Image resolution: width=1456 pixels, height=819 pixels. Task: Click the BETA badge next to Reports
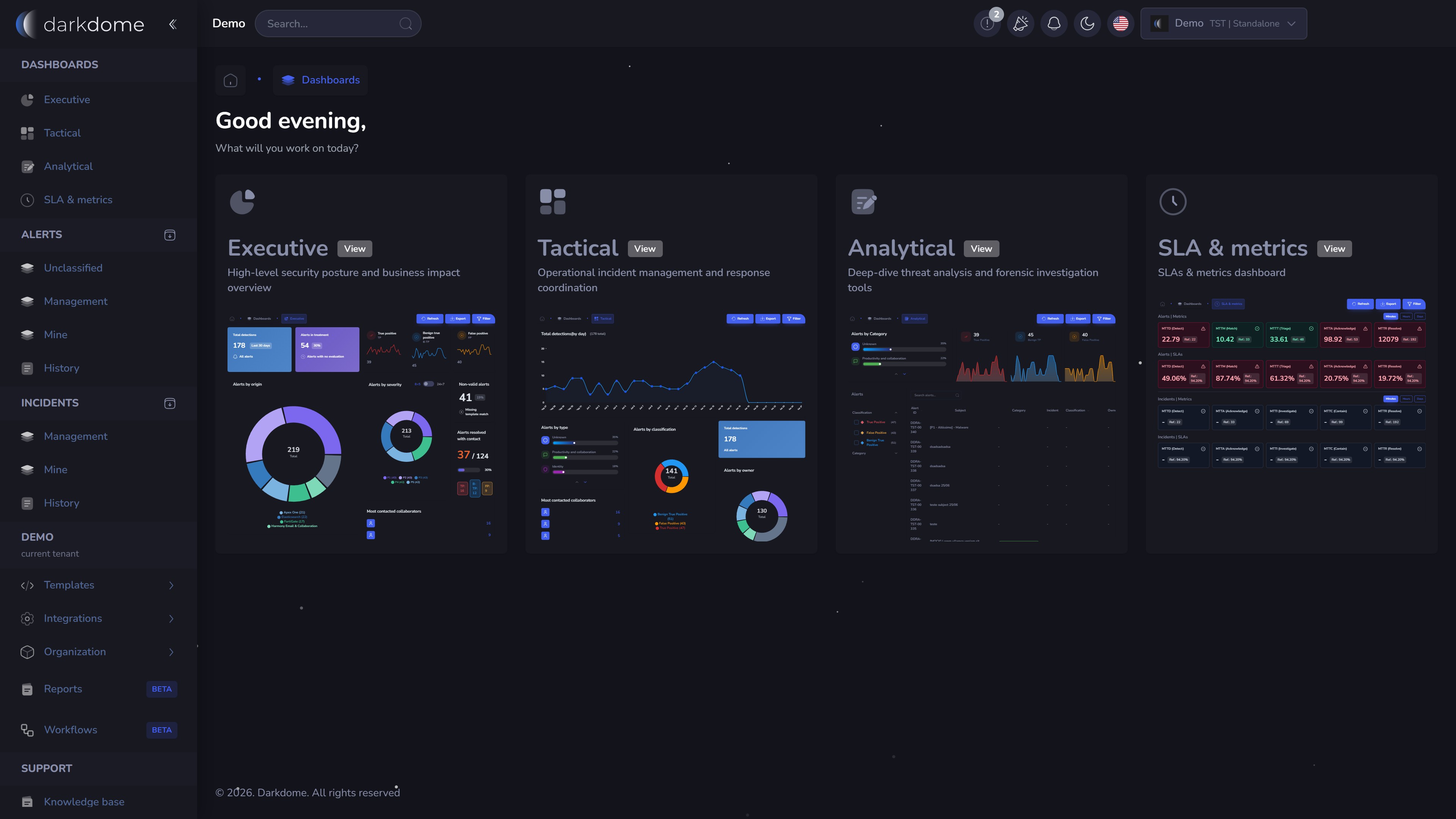coord(162,689)
